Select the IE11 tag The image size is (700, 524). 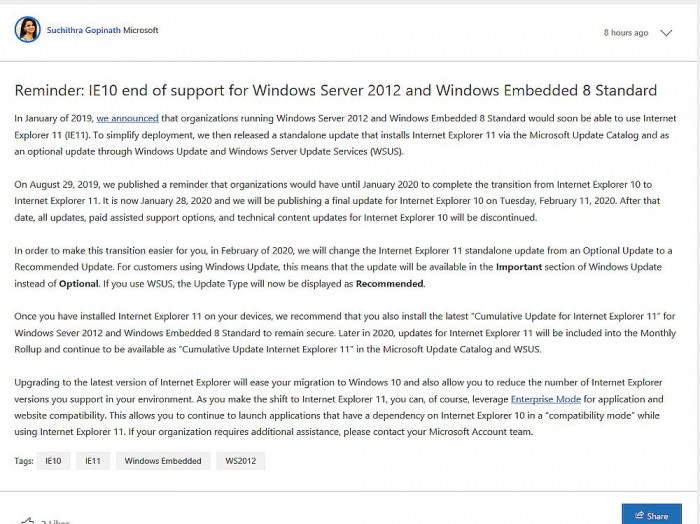(92, 461)
